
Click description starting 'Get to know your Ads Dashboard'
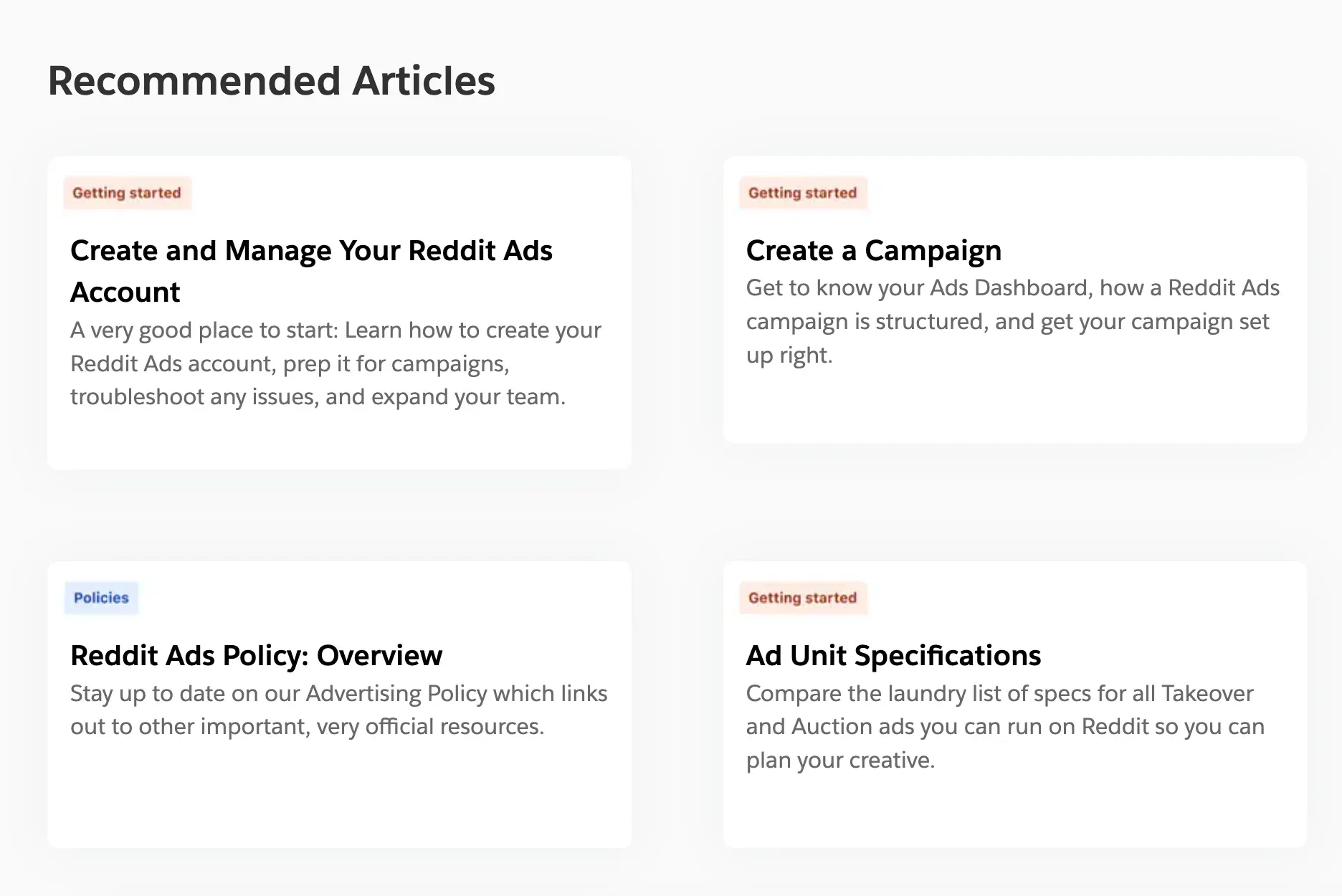1013,322
